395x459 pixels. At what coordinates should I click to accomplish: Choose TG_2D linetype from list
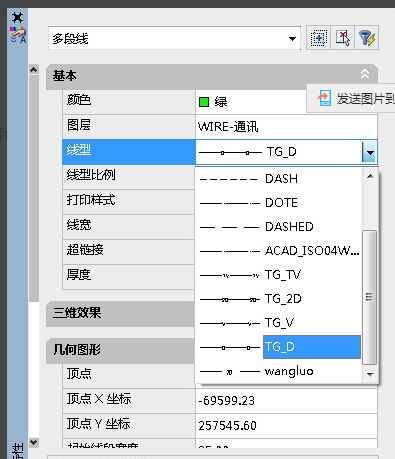(279, 299)
